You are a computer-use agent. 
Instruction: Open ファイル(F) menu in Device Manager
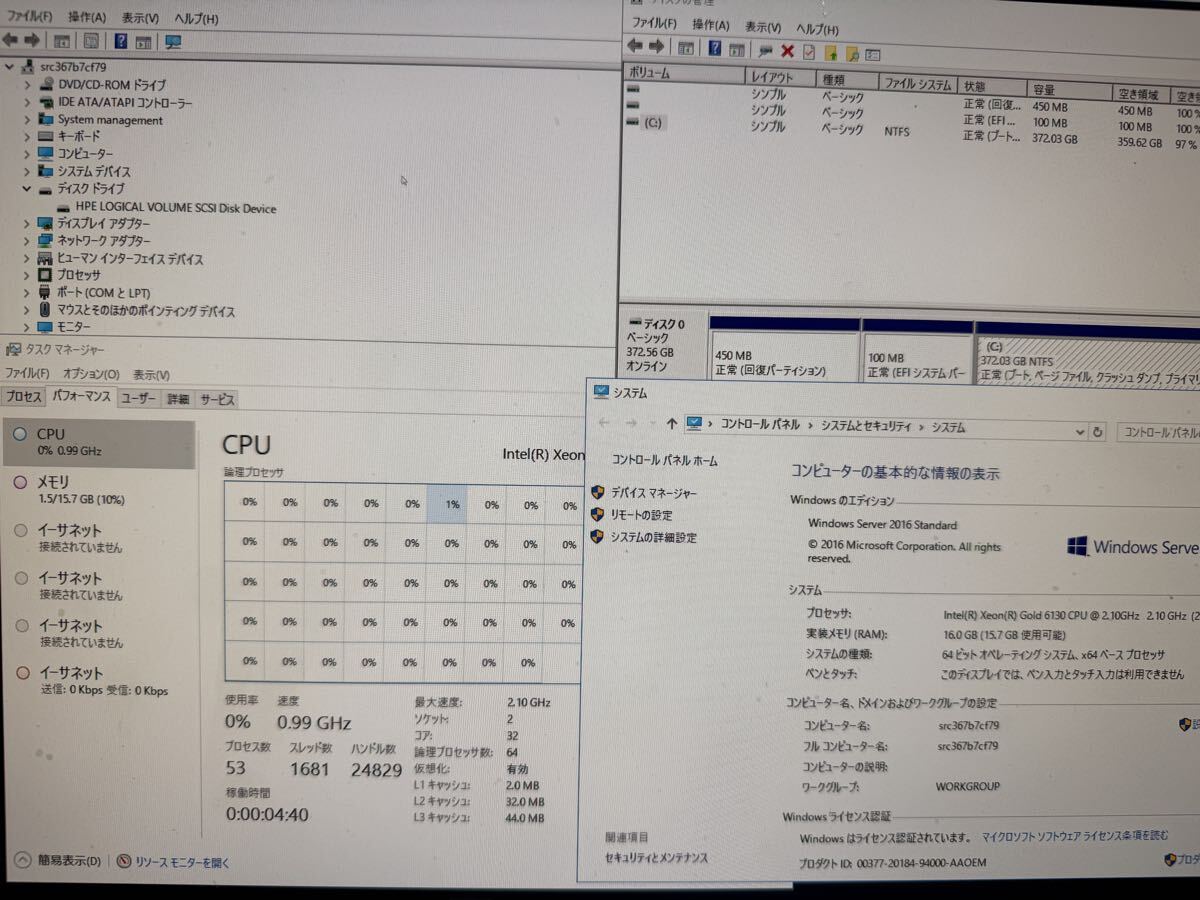[29, 17]
